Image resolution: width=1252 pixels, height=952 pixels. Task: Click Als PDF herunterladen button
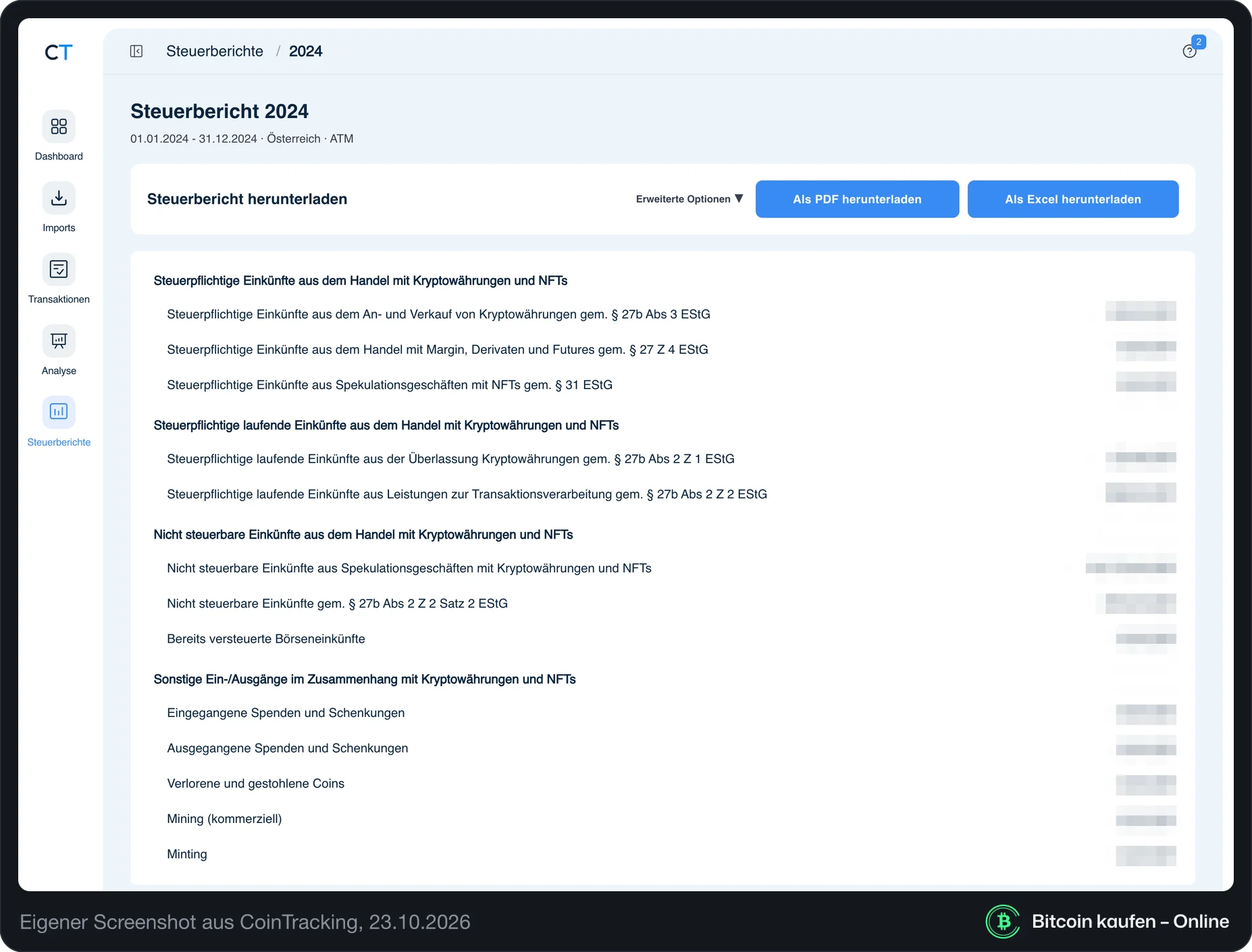(857, 199)
